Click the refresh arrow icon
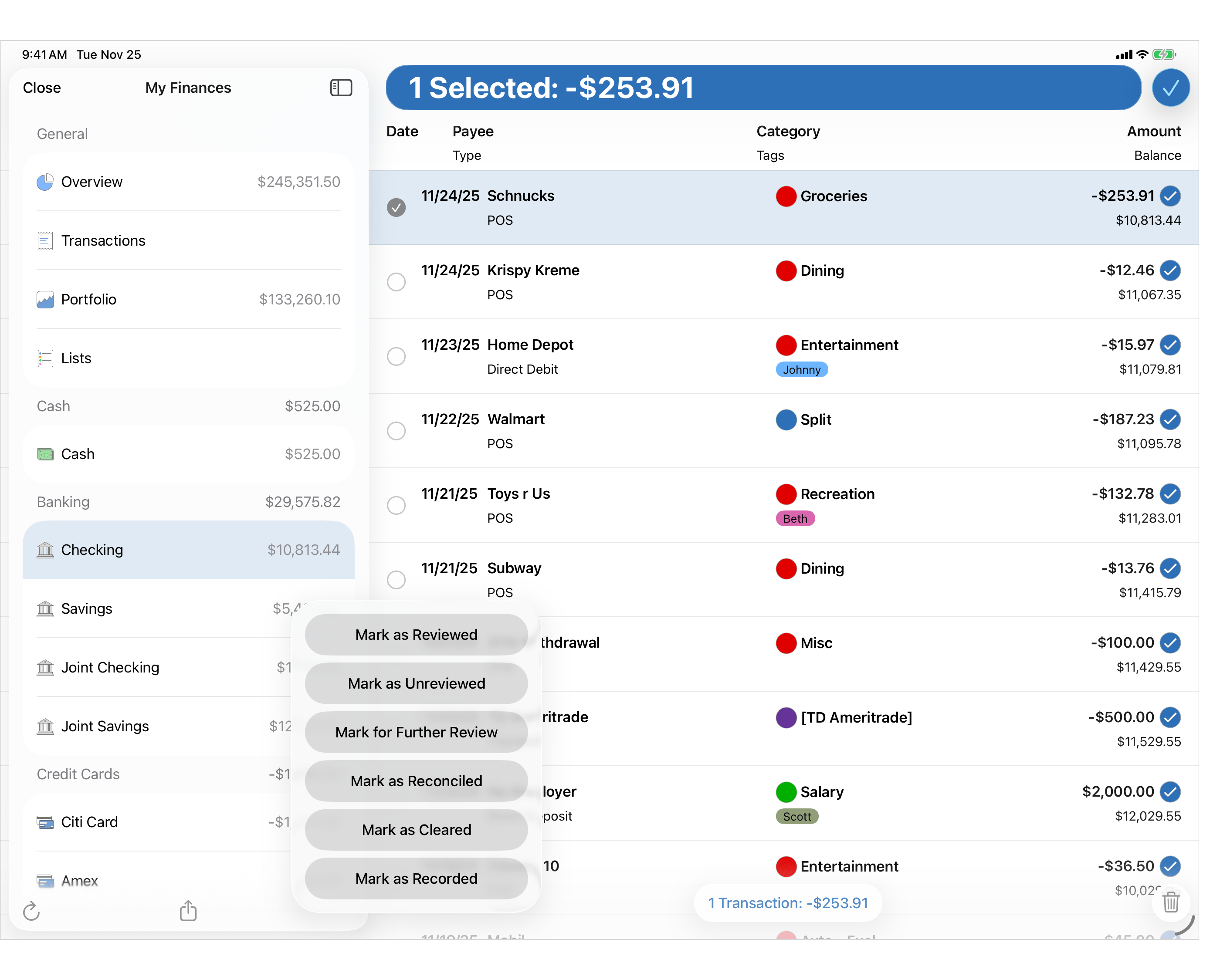This screenshot has width=1220, height=980. 32,911
